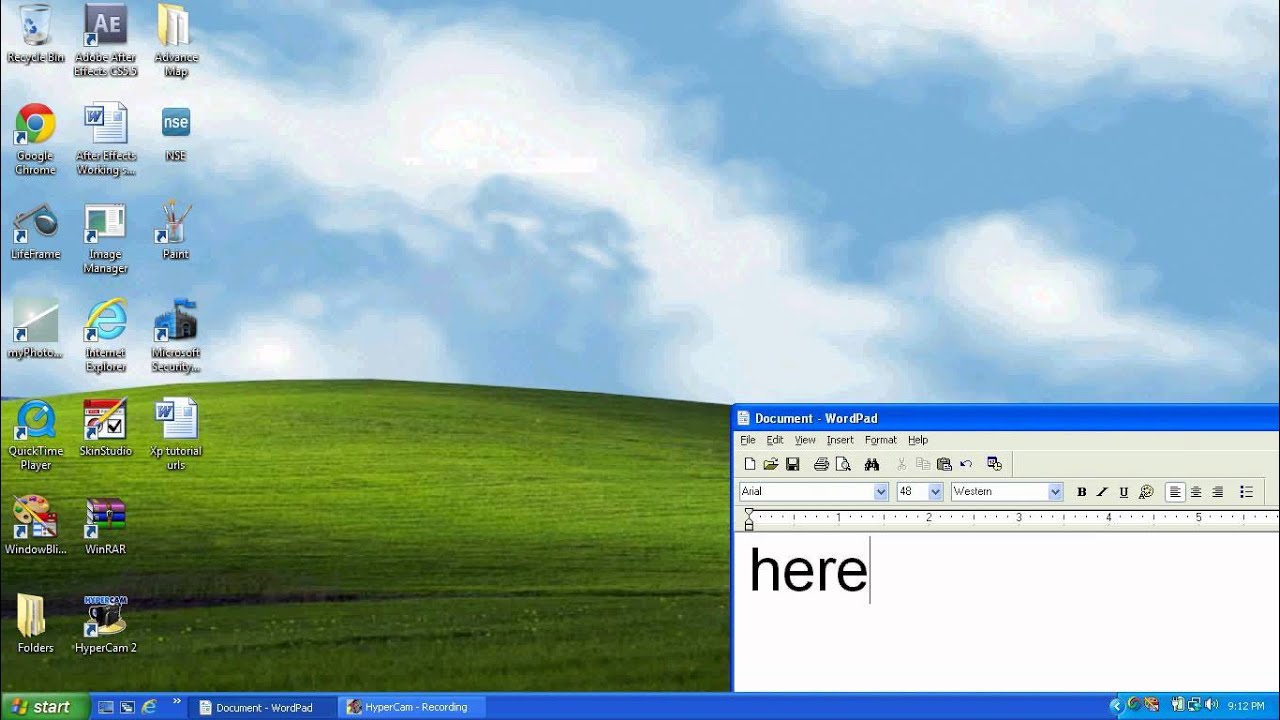
Task: Click the Start button
Action: pyautogui.click(x=45, y=707)
